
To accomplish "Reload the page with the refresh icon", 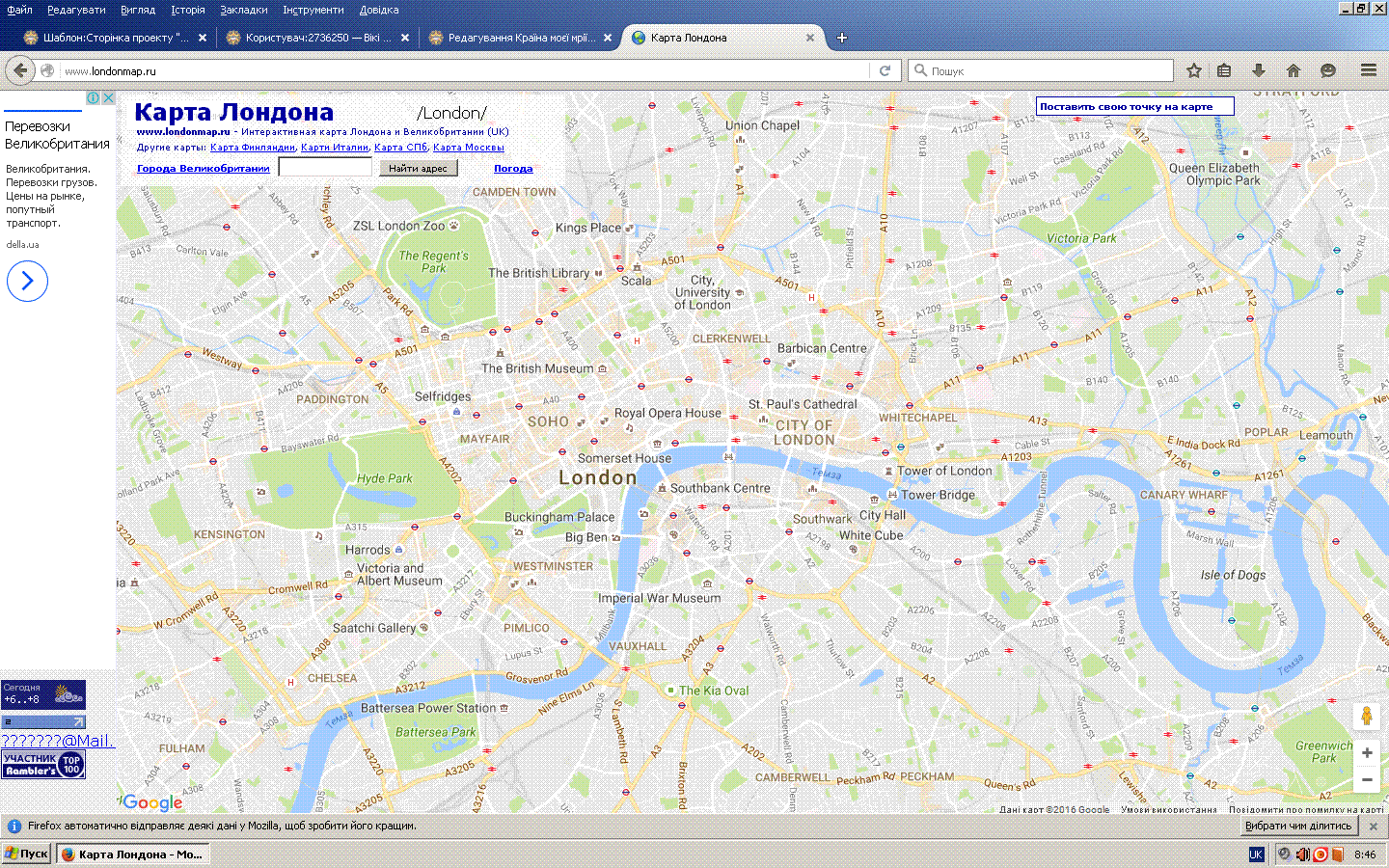I will (x=885, y=70).
